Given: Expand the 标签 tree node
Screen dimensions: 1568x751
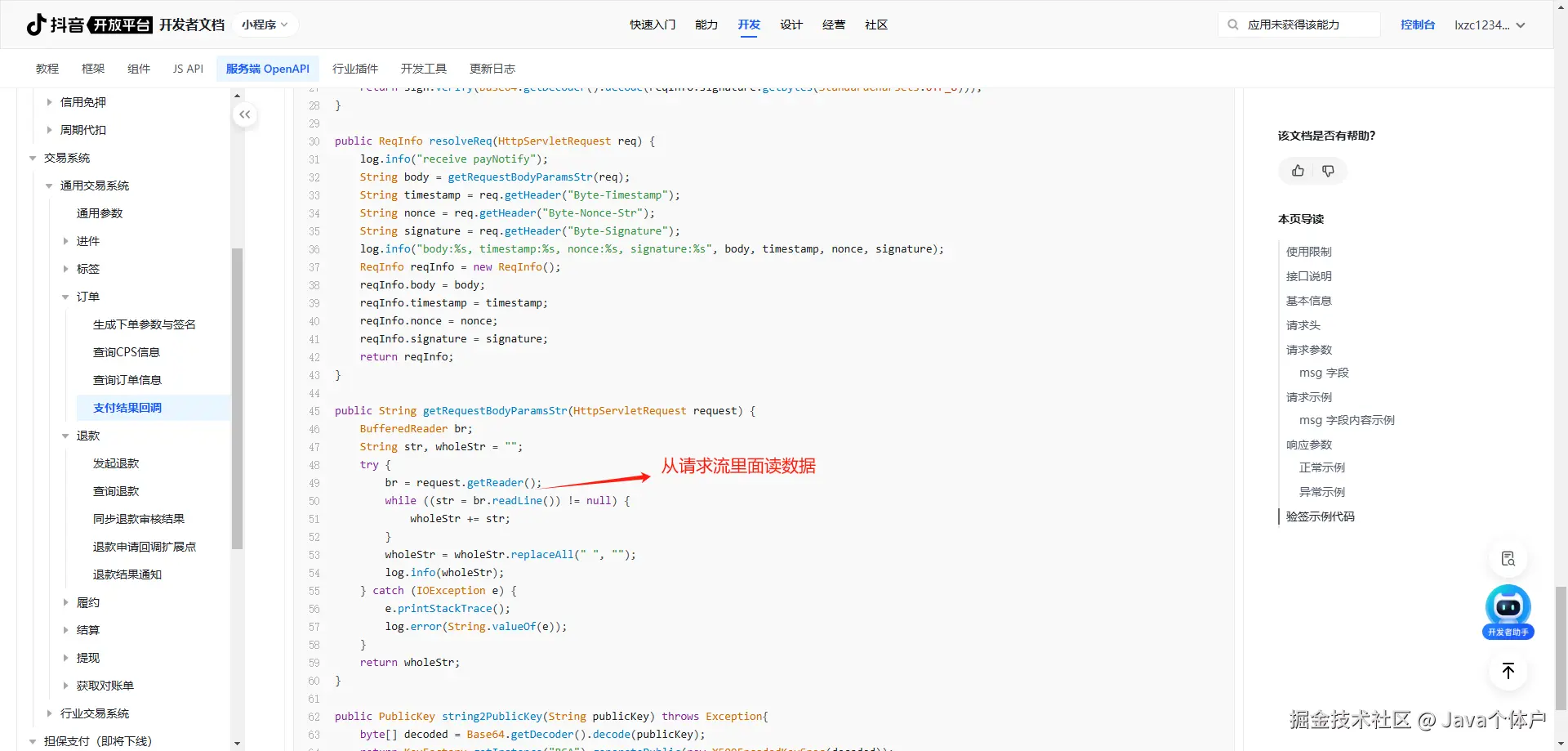Looking at the screenshot, I should 65,269.
